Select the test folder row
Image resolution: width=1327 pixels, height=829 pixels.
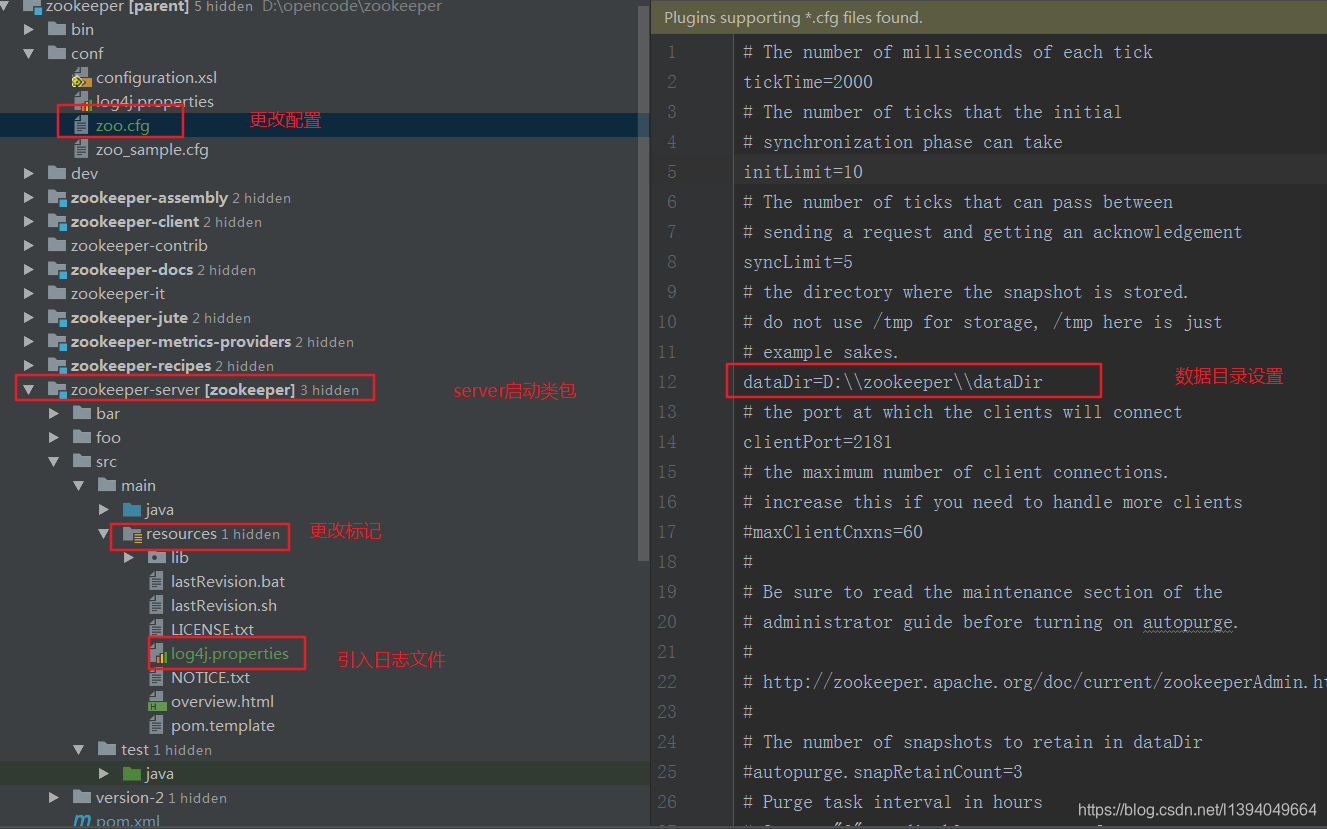pos(324,750)
